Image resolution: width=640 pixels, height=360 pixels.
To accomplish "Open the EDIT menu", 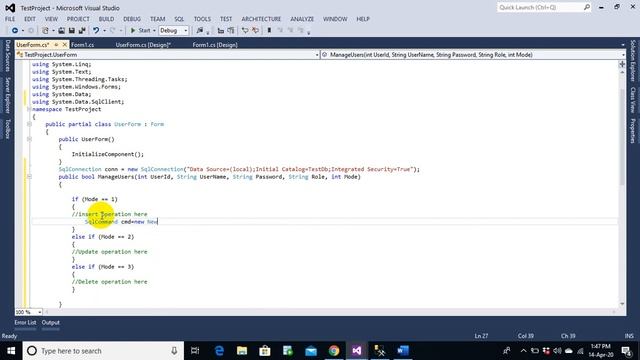I will [x=30, y=19].
